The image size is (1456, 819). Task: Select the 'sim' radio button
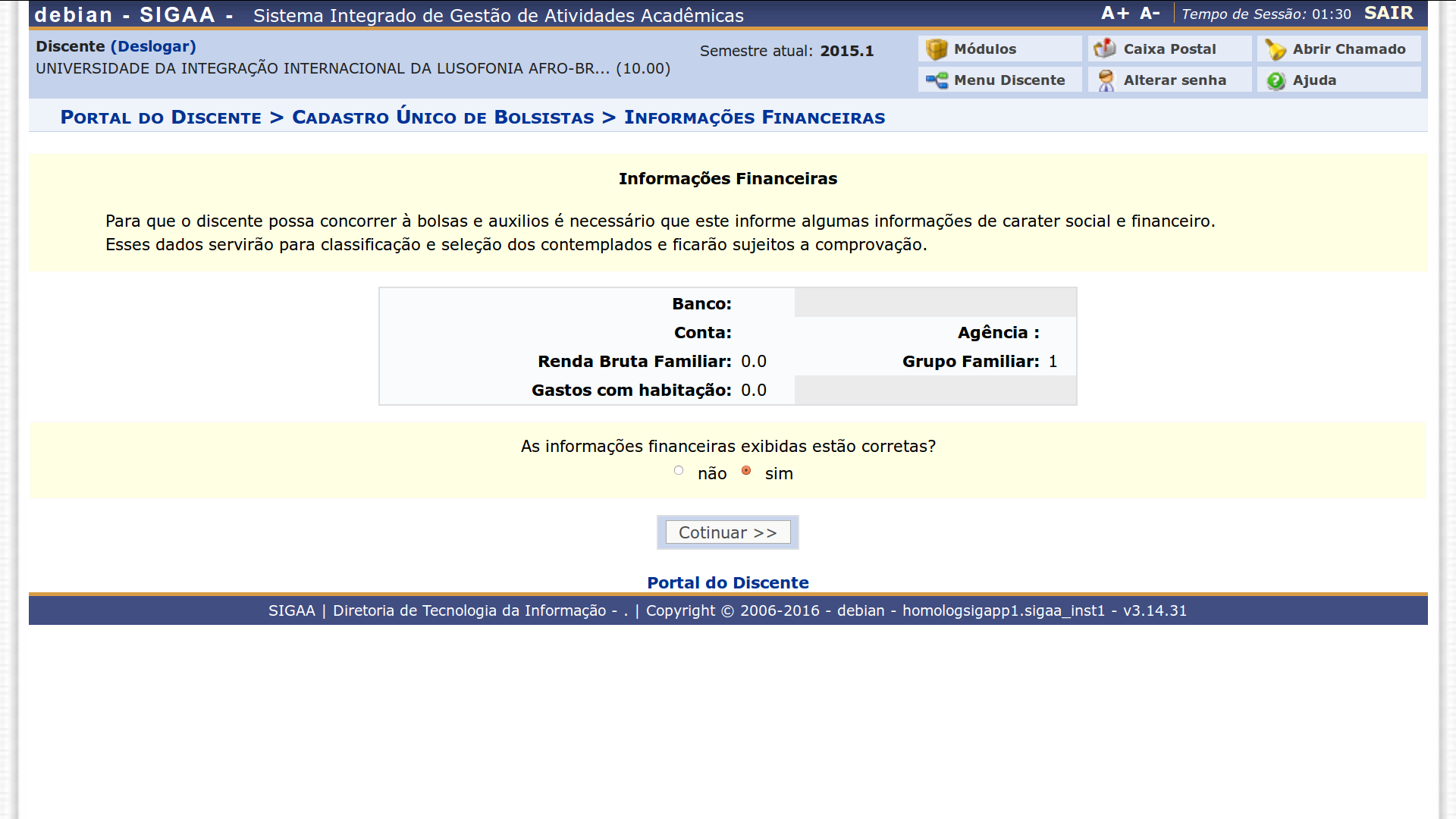tap(746, 471)
